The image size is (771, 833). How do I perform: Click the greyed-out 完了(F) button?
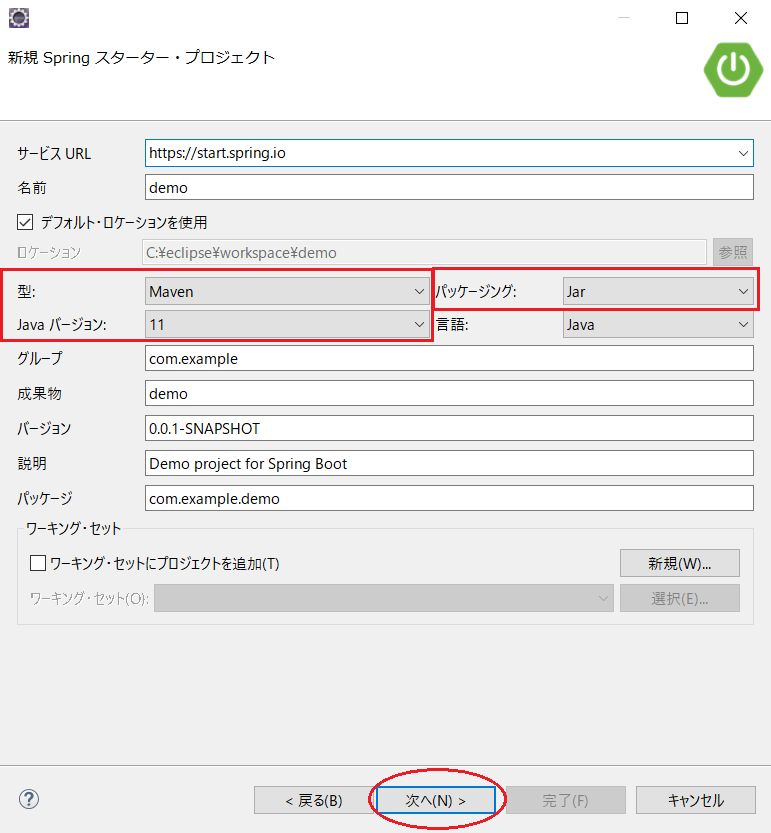pos(565,800)
